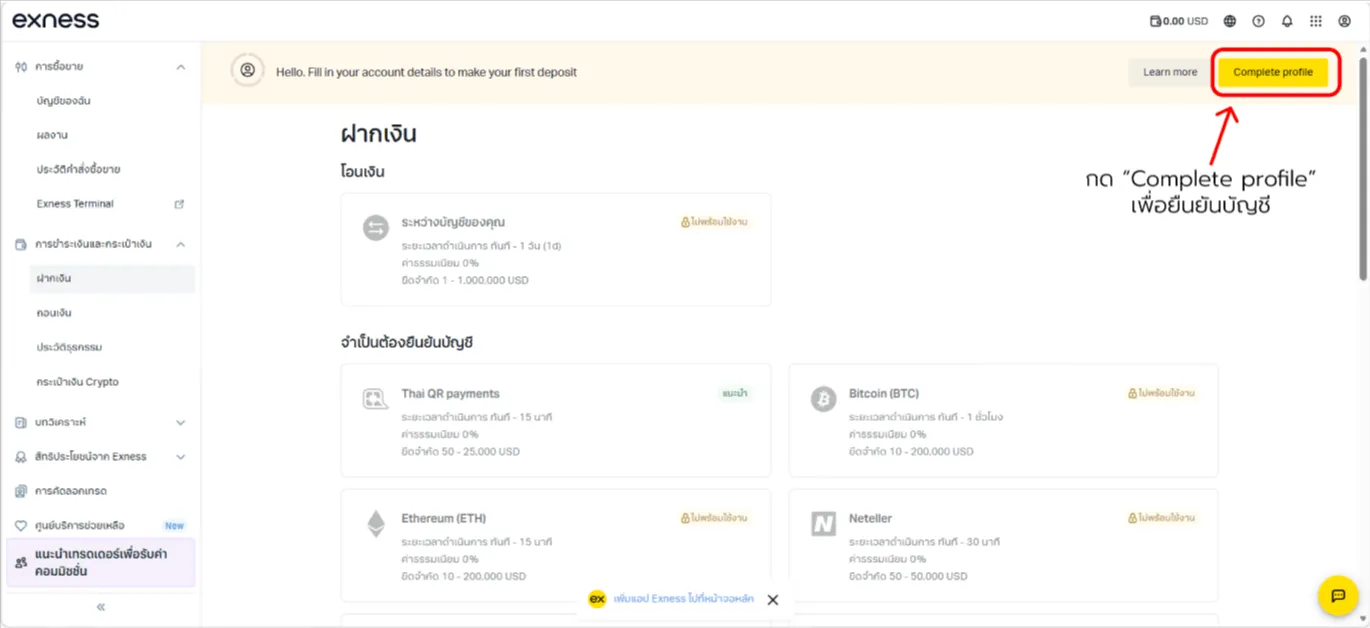Click the จำเป็นต้องยืนยันบัญชี section heading
The height and width of the screenshot is (628, 1370).
[x=406, y=343]
